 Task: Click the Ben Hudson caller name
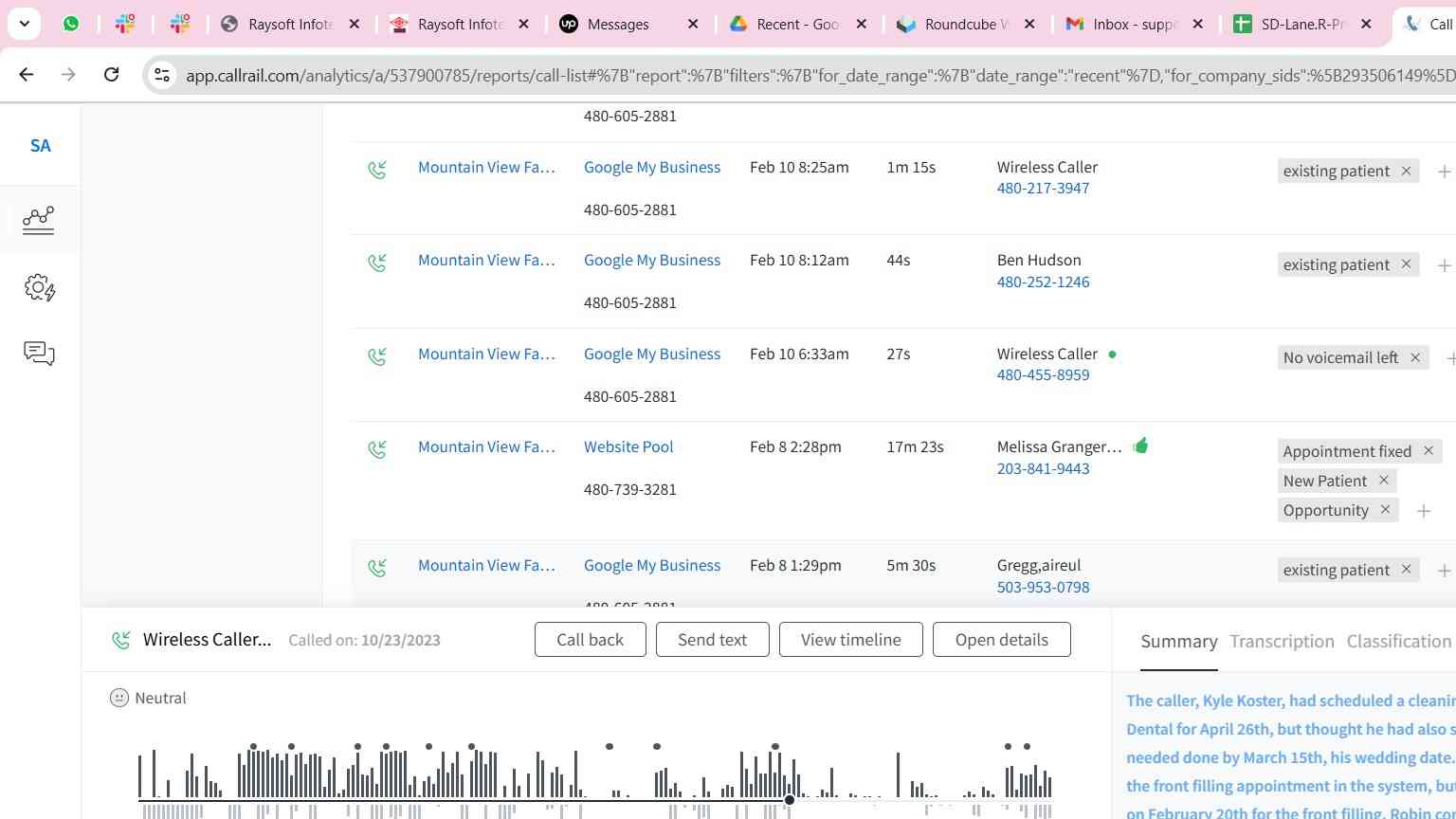coord(1039,260)
